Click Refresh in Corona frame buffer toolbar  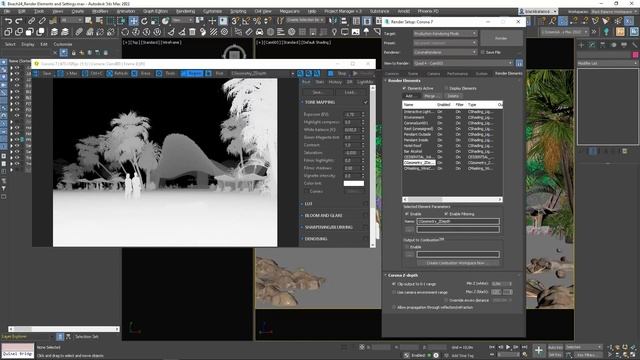[118, 73]
